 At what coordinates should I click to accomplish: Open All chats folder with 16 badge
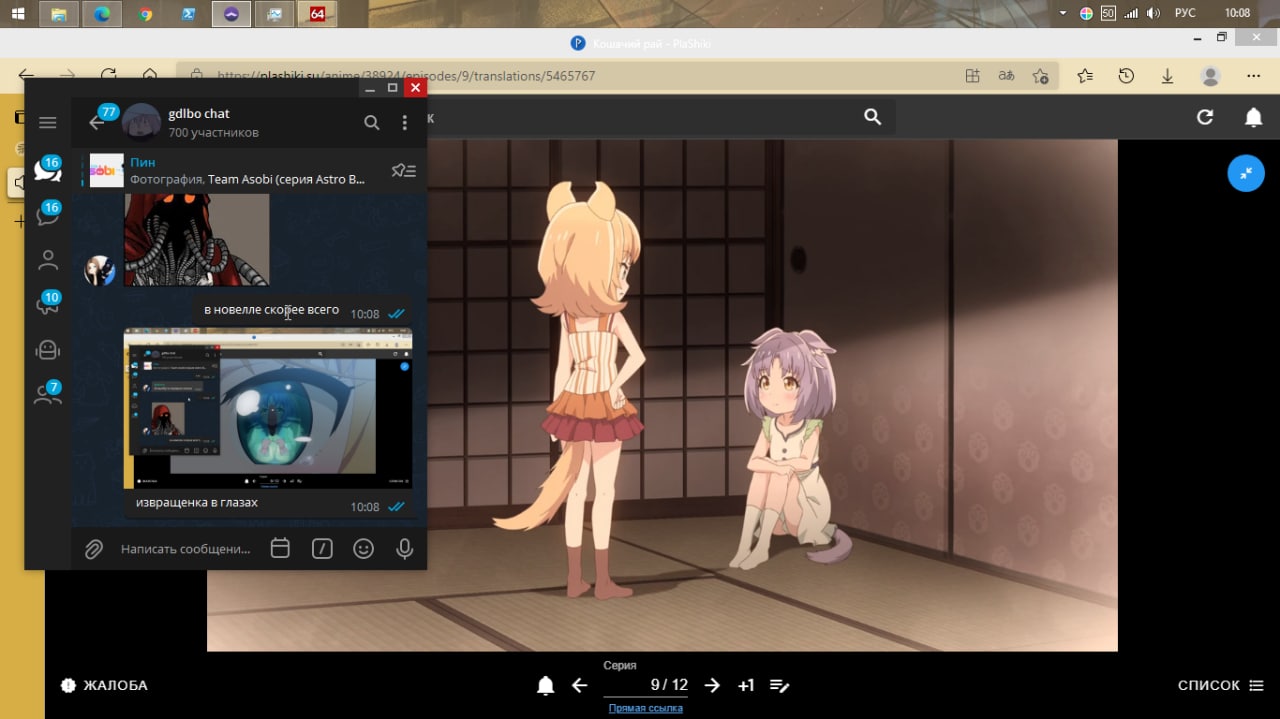[47, 168]
